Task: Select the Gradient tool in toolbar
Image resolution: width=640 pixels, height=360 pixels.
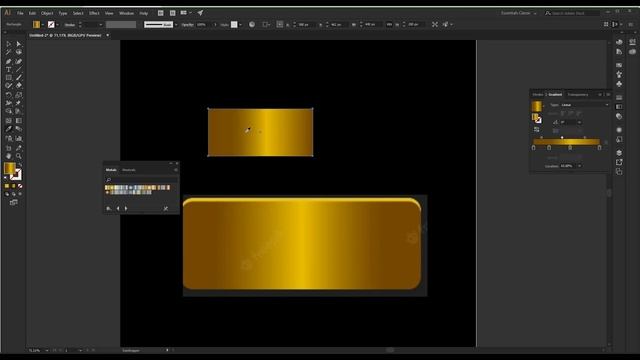Action: [x=19, y=121]
